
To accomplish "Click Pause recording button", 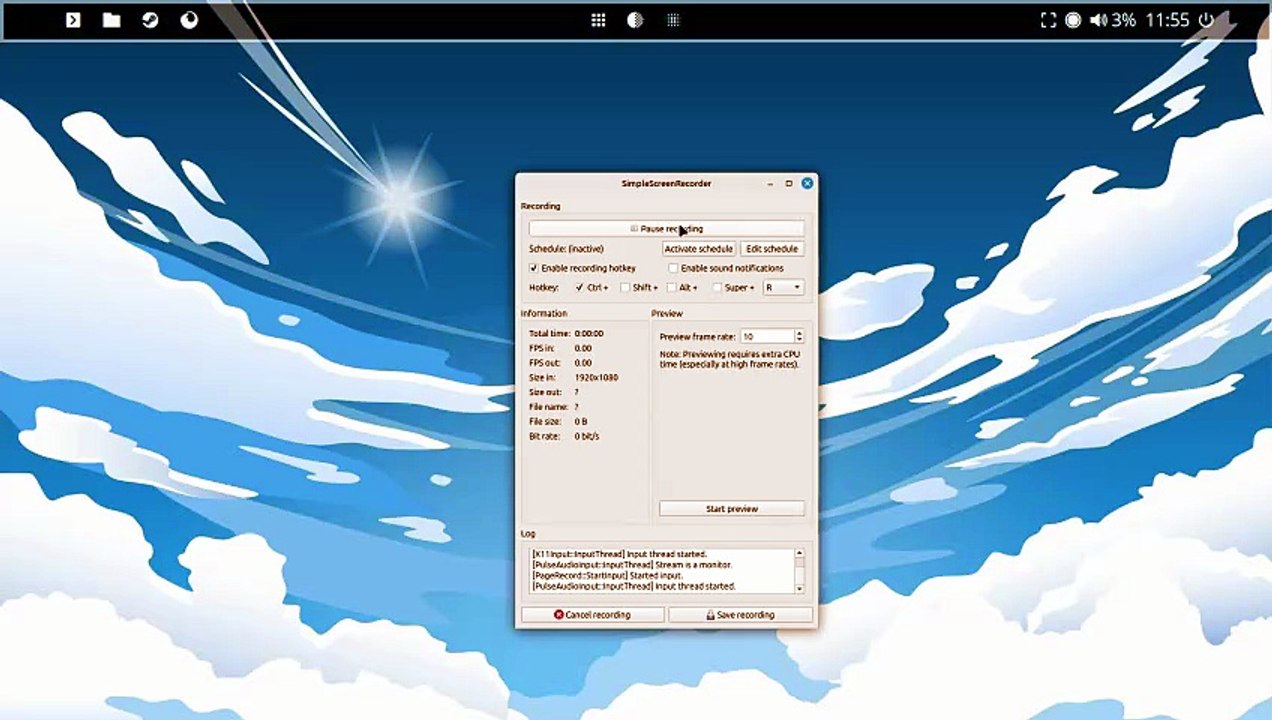I will click(666, 229).
